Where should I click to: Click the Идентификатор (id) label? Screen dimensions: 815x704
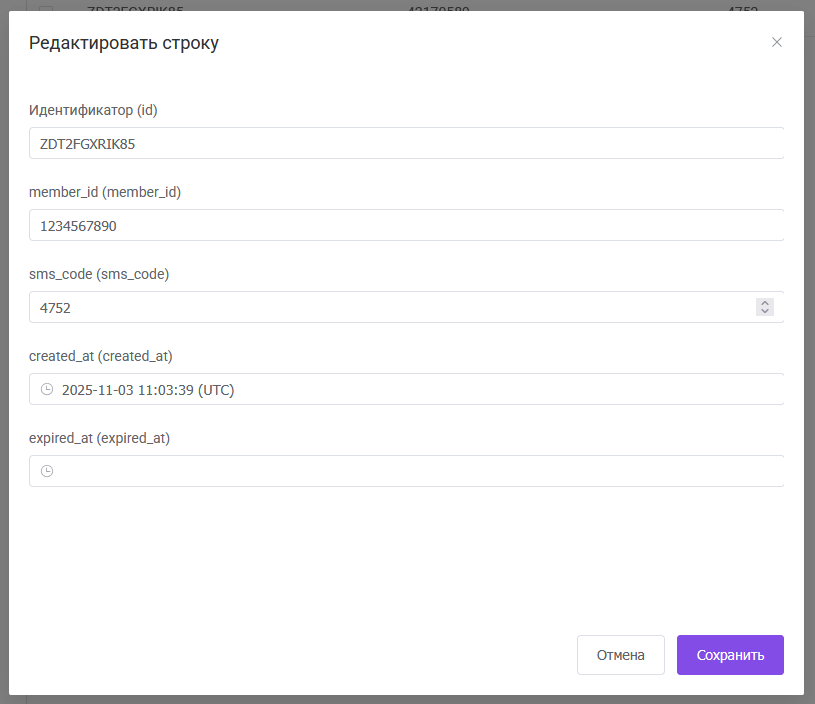93,110
